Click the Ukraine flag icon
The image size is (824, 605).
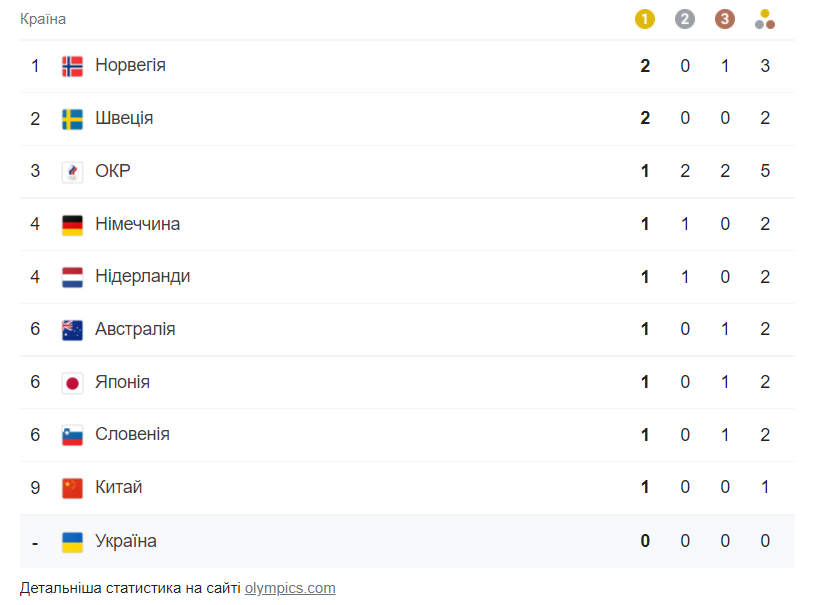(x=72, y=542)
